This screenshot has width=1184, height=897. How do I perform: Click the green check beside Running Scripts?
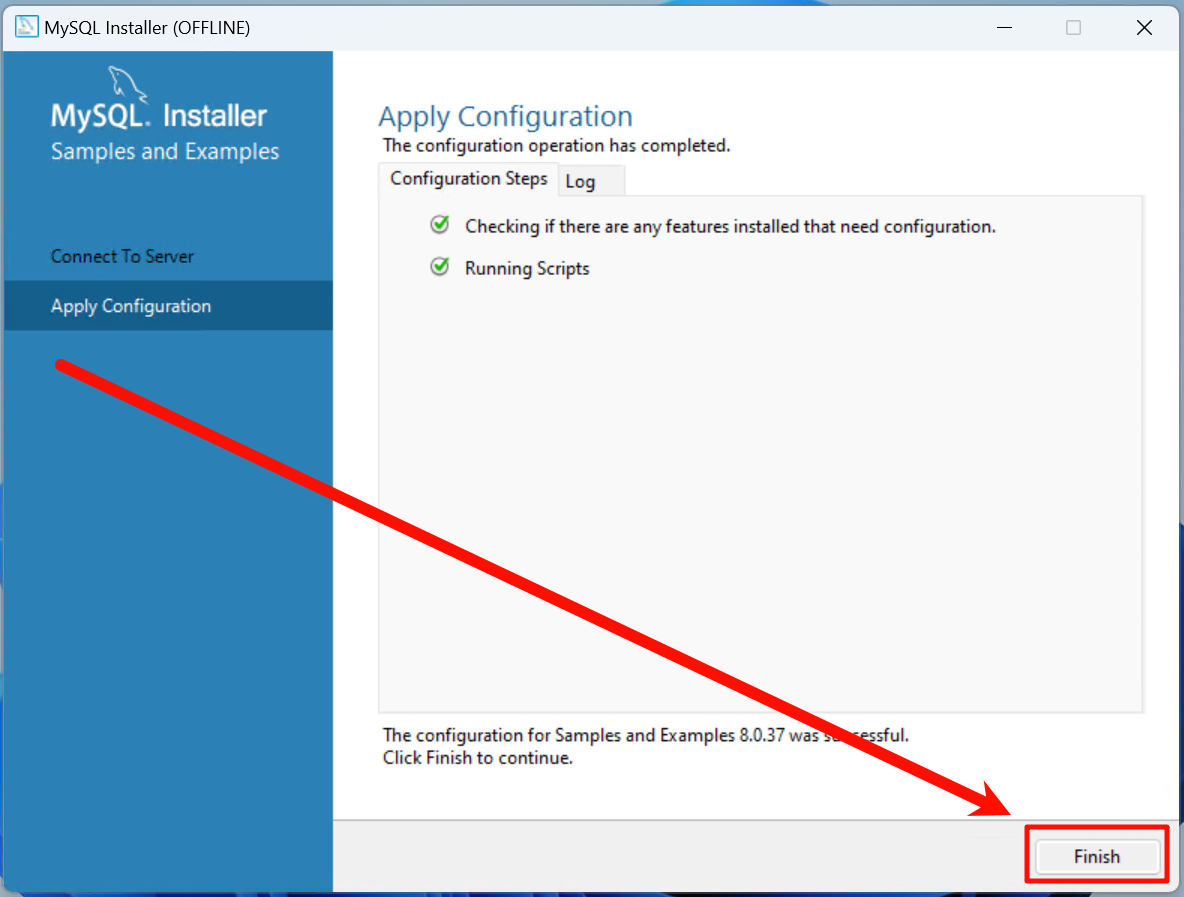[439, 267]
